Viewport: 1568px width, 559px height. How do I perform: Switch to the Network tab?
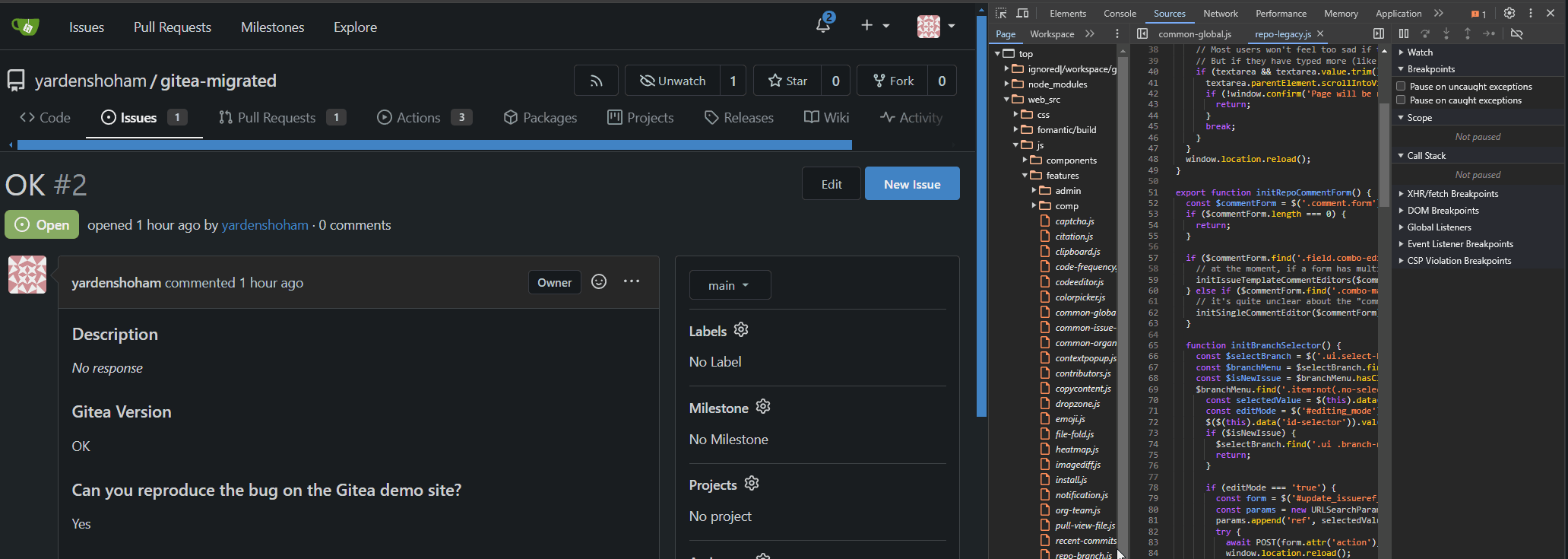point(1220,13)
